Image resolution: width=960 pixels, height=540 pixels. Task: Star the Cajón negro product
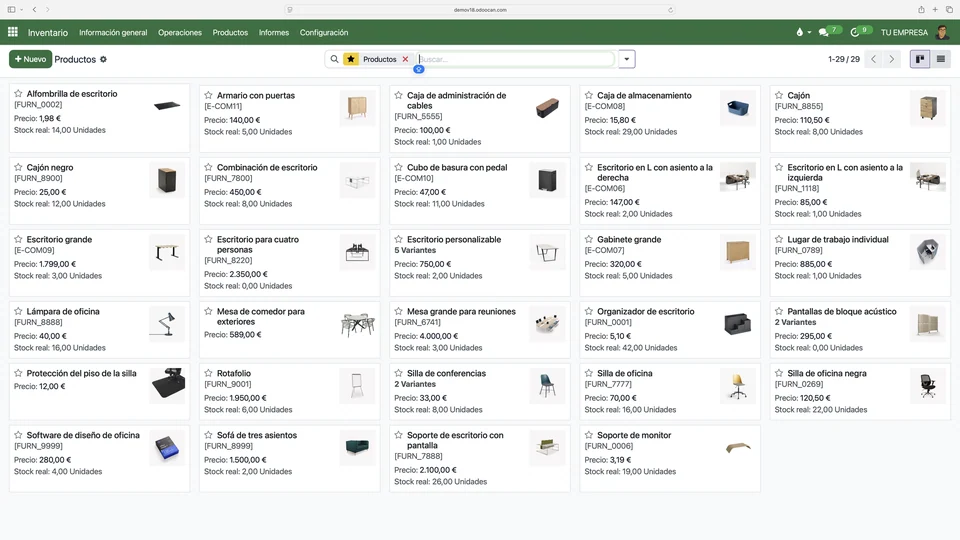[x=18, y=167]
